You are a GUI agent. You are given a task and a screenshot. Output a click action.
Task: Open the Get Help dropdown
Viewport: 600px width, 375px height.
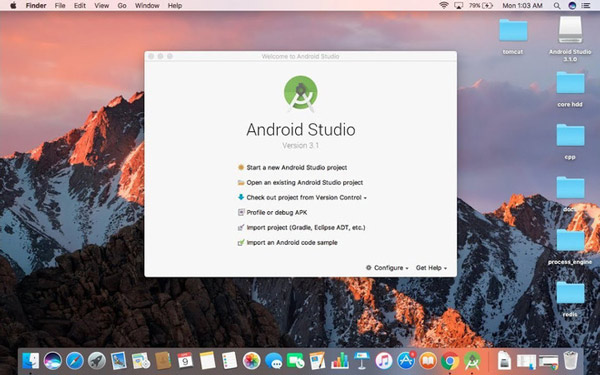(431, 268)
